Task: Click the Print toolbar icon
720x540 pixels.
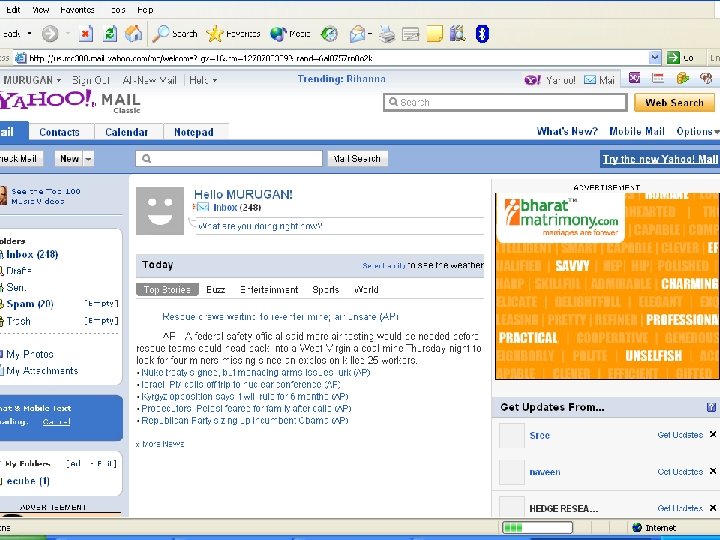Action: (387, 34)
